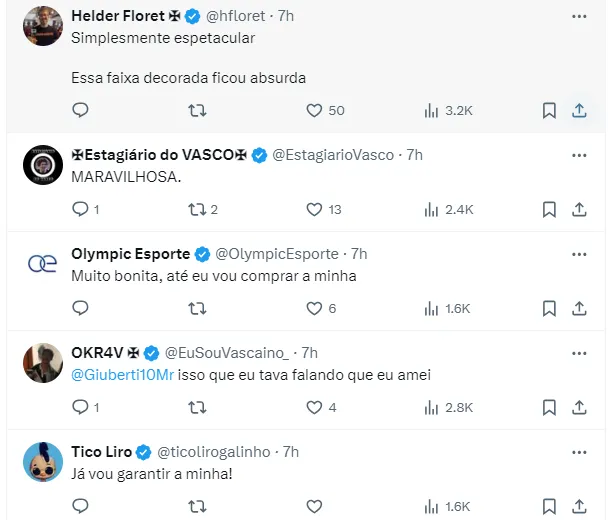Reply to Helder Floret's tweet
Screen dimensions: 608x520
pos(81,110)
